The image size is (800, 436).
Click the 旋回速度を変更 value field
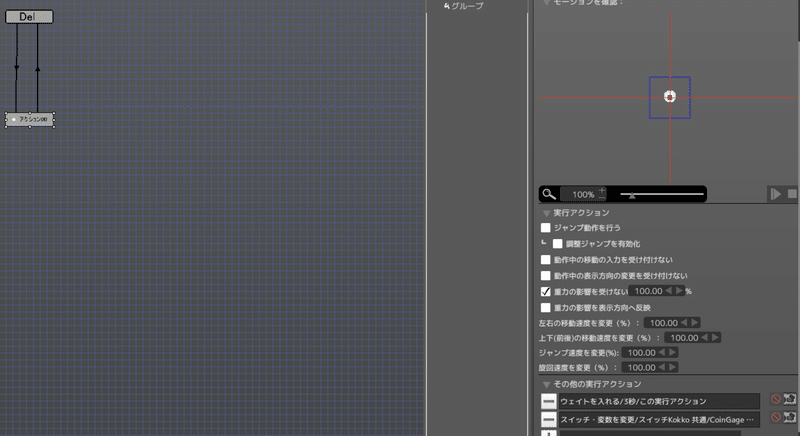640,367
